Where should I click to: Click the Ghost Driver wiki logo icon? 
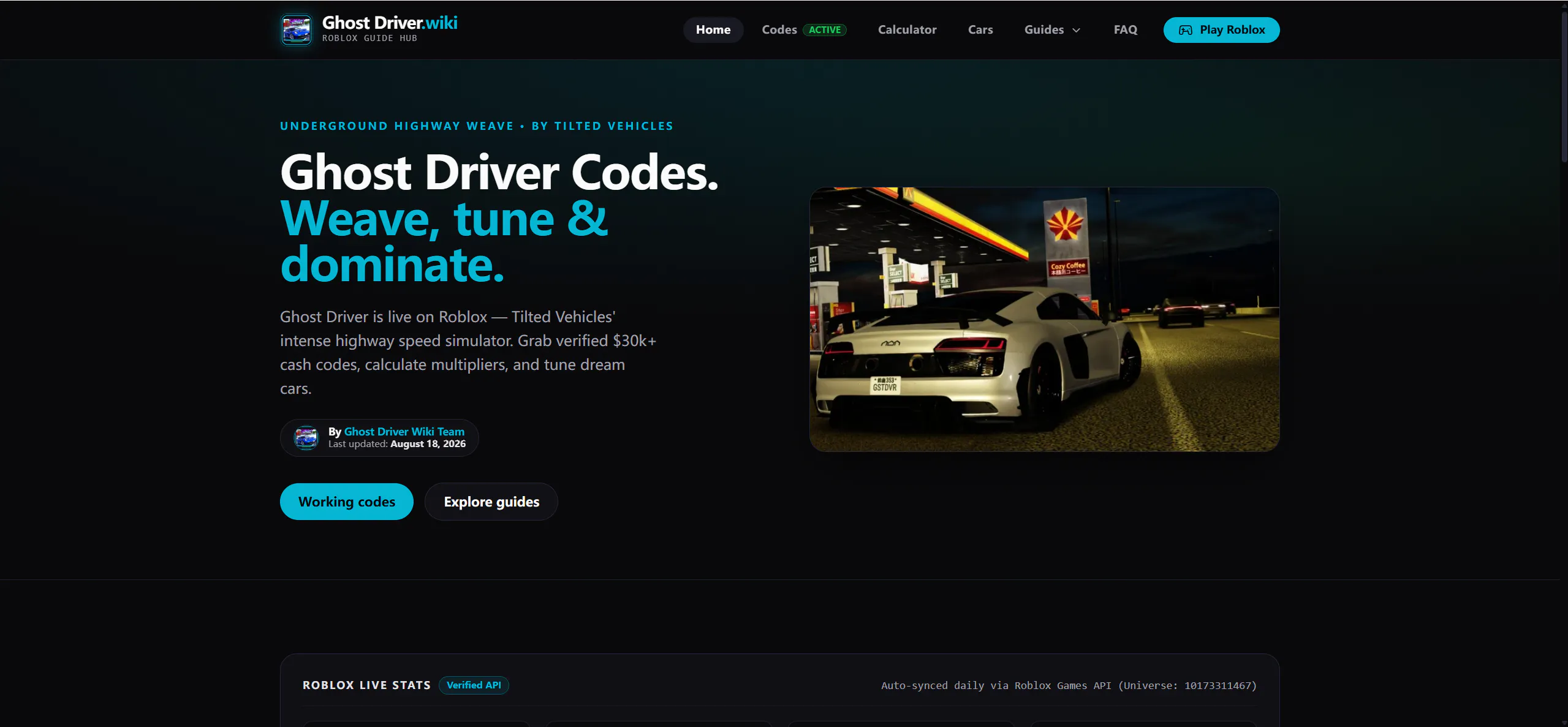(297, 29)
